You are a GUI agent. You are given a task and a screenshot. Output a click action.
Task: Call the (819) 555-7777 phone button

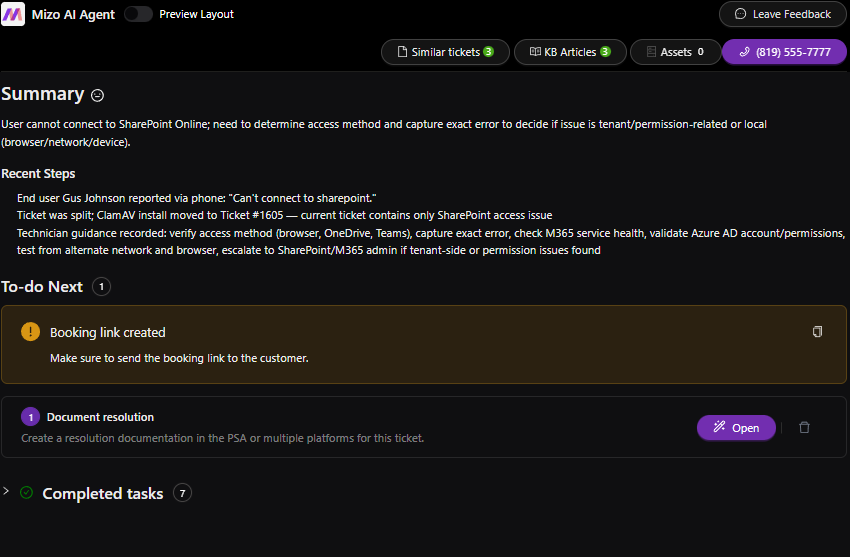783,52
